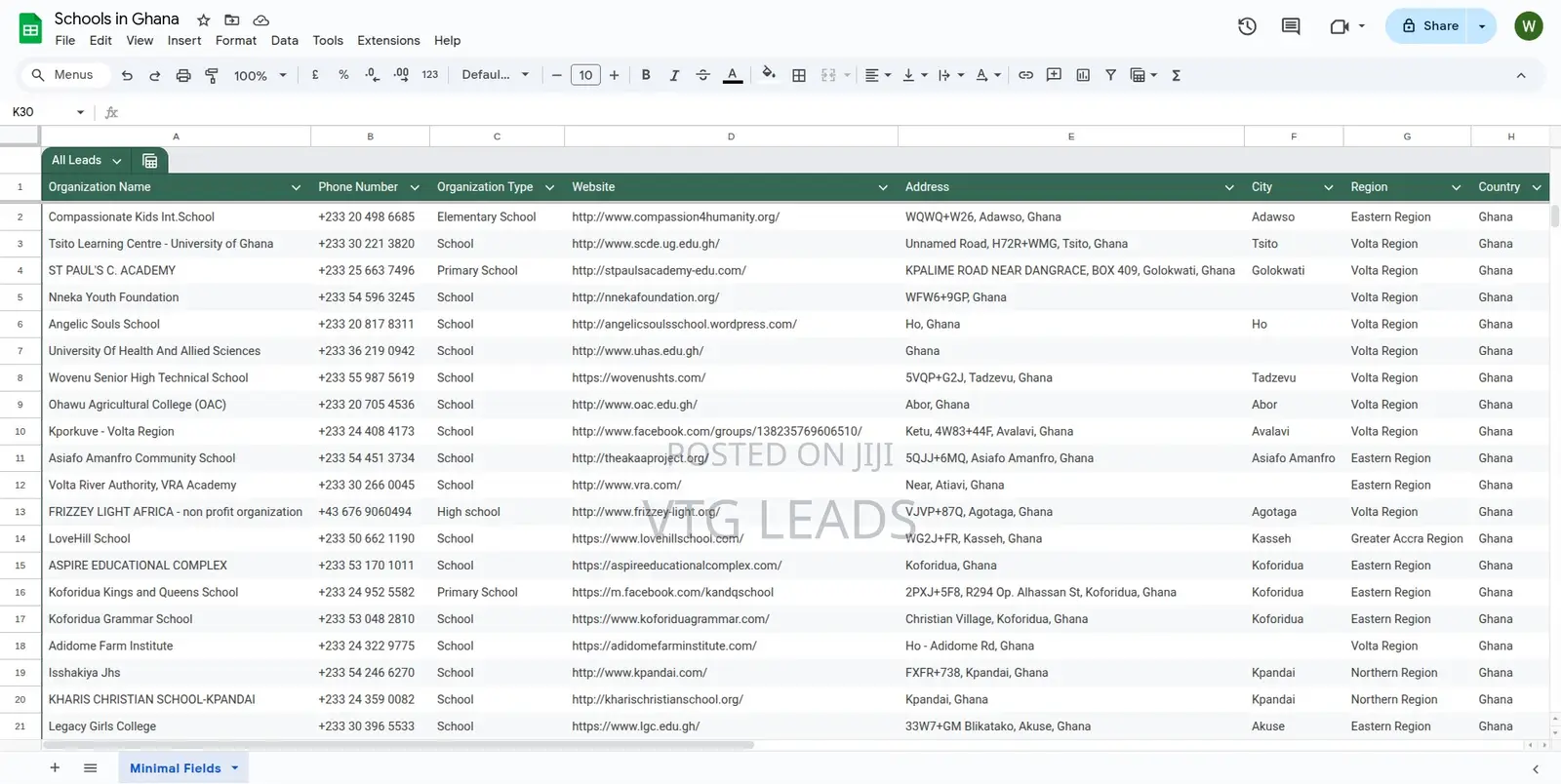The width and height of the screenshot is (1561, 784).
Task: Add a new sheet with plus icon
Action: (x=55, y=768)
